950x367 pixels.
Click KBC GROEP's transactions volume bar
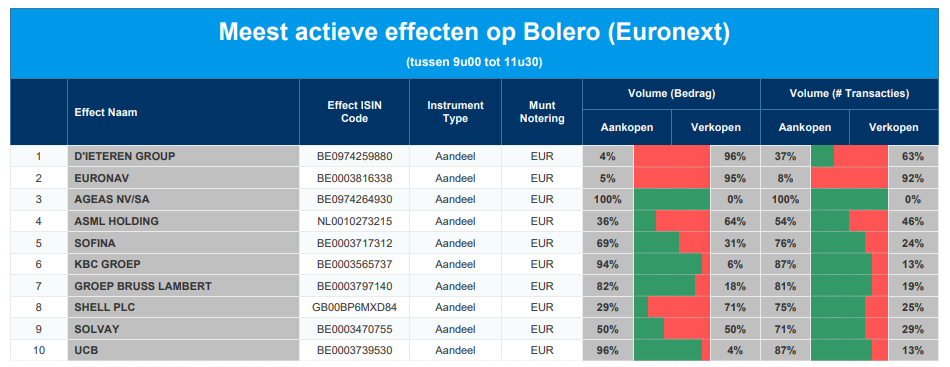point(849,264)
